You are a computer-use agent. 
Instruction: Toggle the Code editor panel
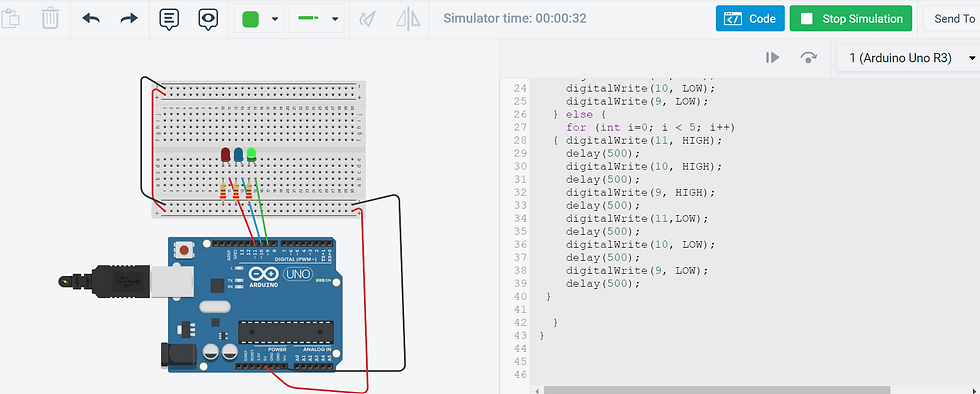tap(750, 19)
